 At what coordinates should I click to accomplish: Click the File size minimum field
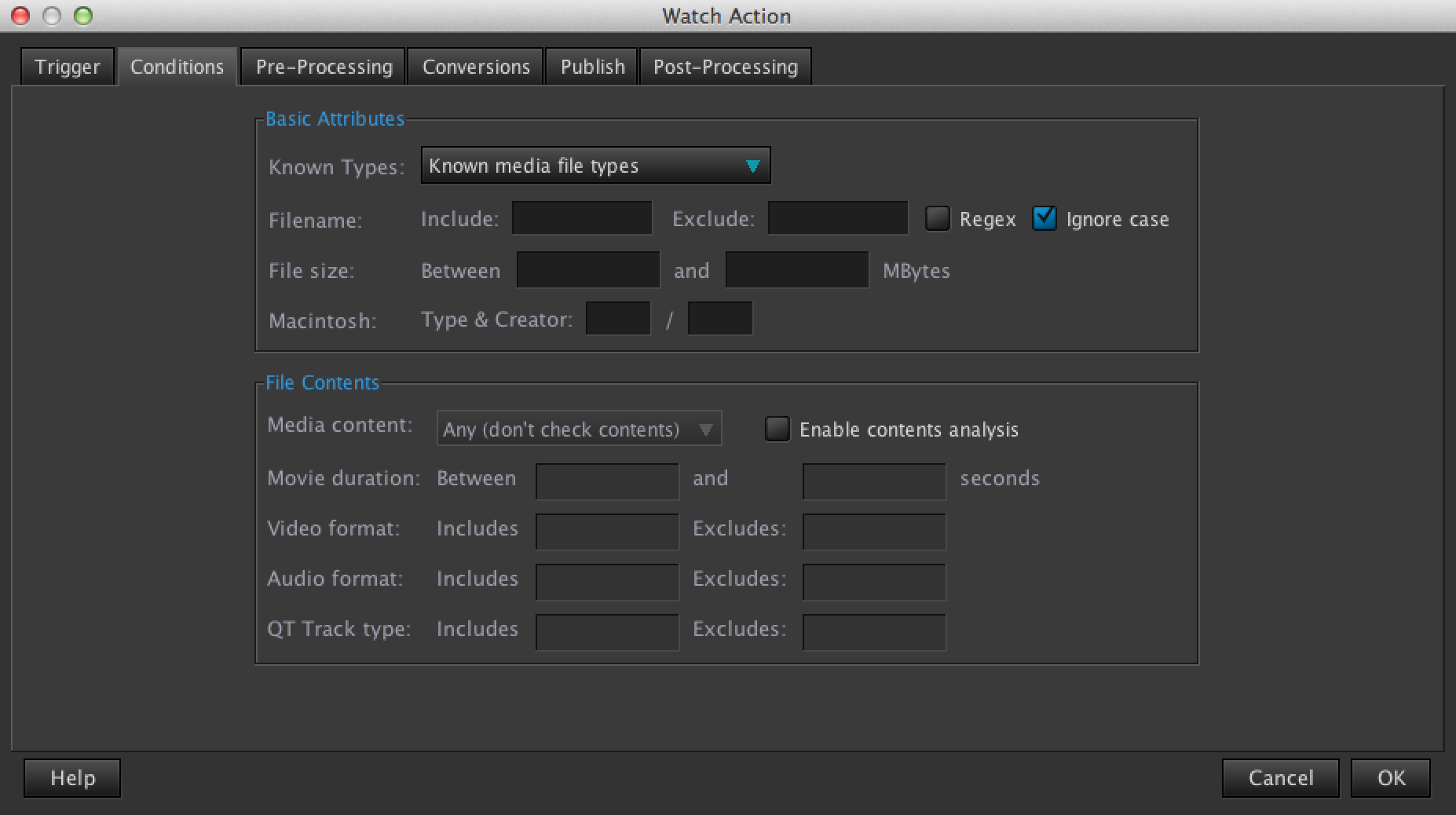pos(588,270)
